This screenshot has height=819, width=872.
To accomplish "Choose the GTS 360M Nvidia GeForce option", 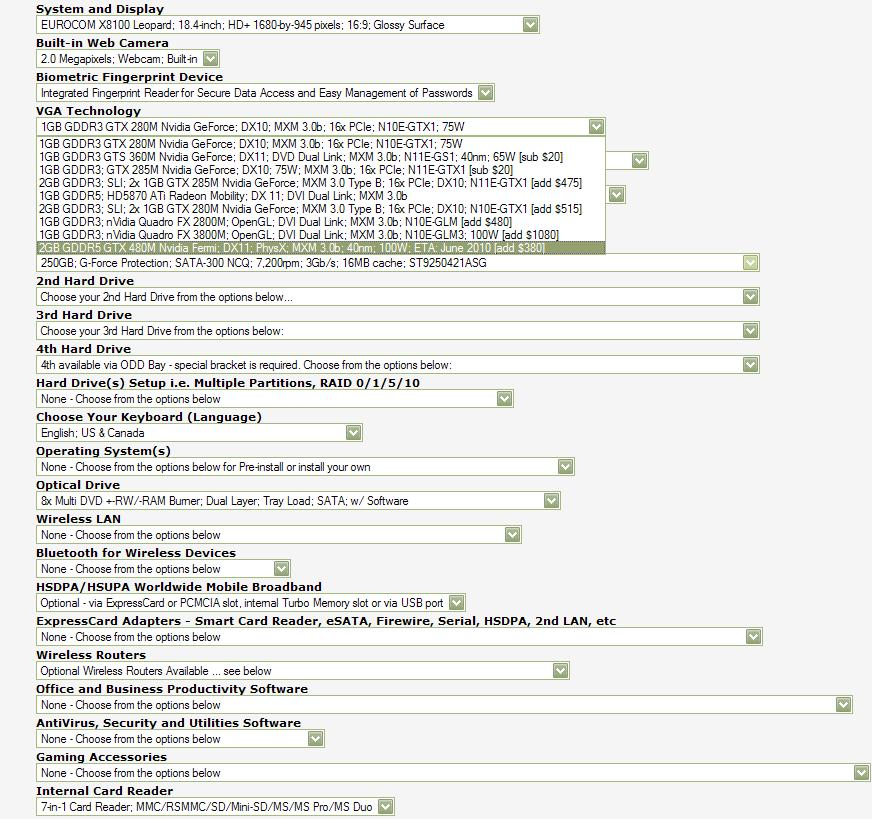I will tap(321, 157).
